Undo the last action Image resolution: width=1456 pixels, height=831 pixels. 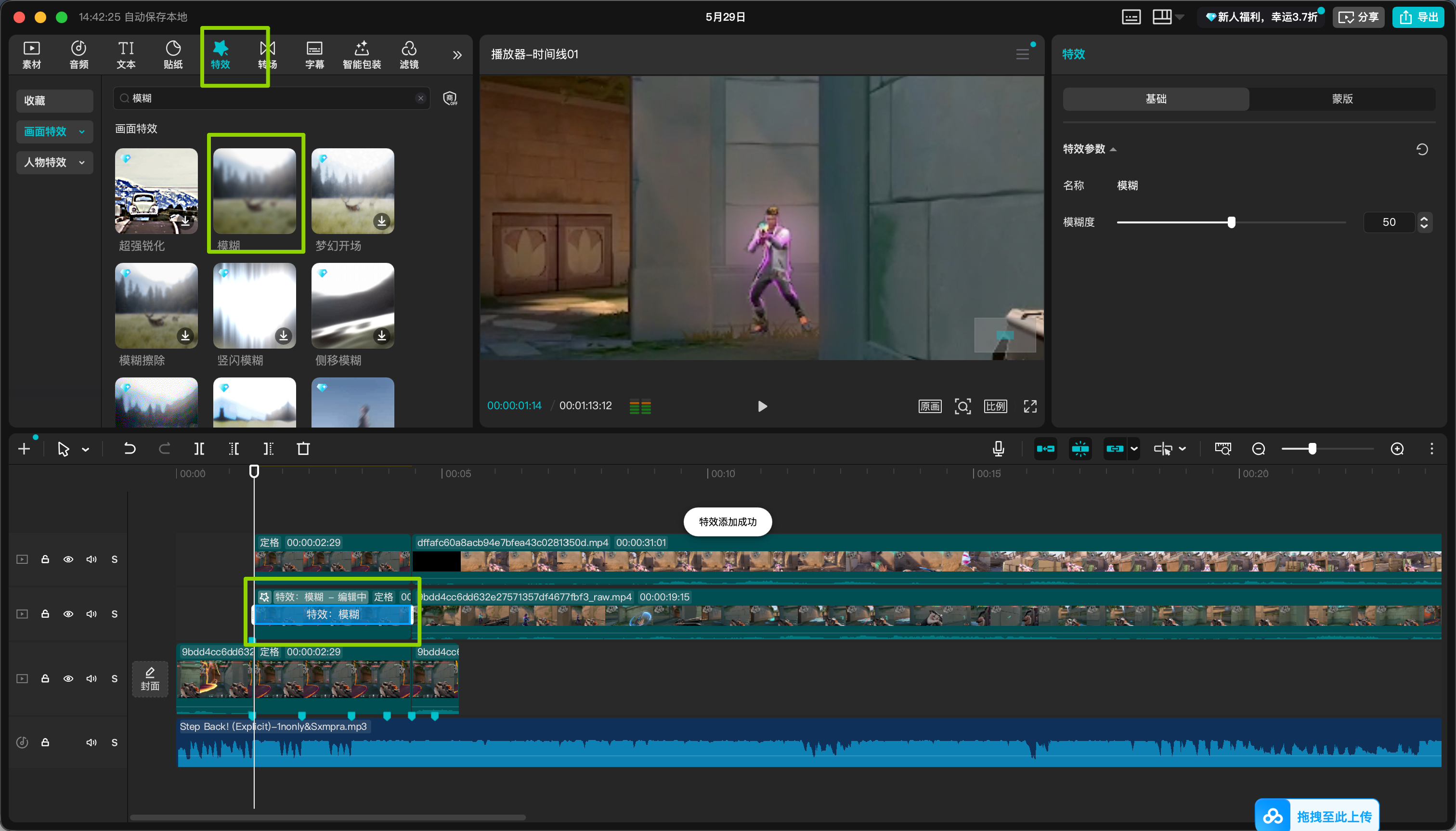pyautogui.click(x=130, y=449)
